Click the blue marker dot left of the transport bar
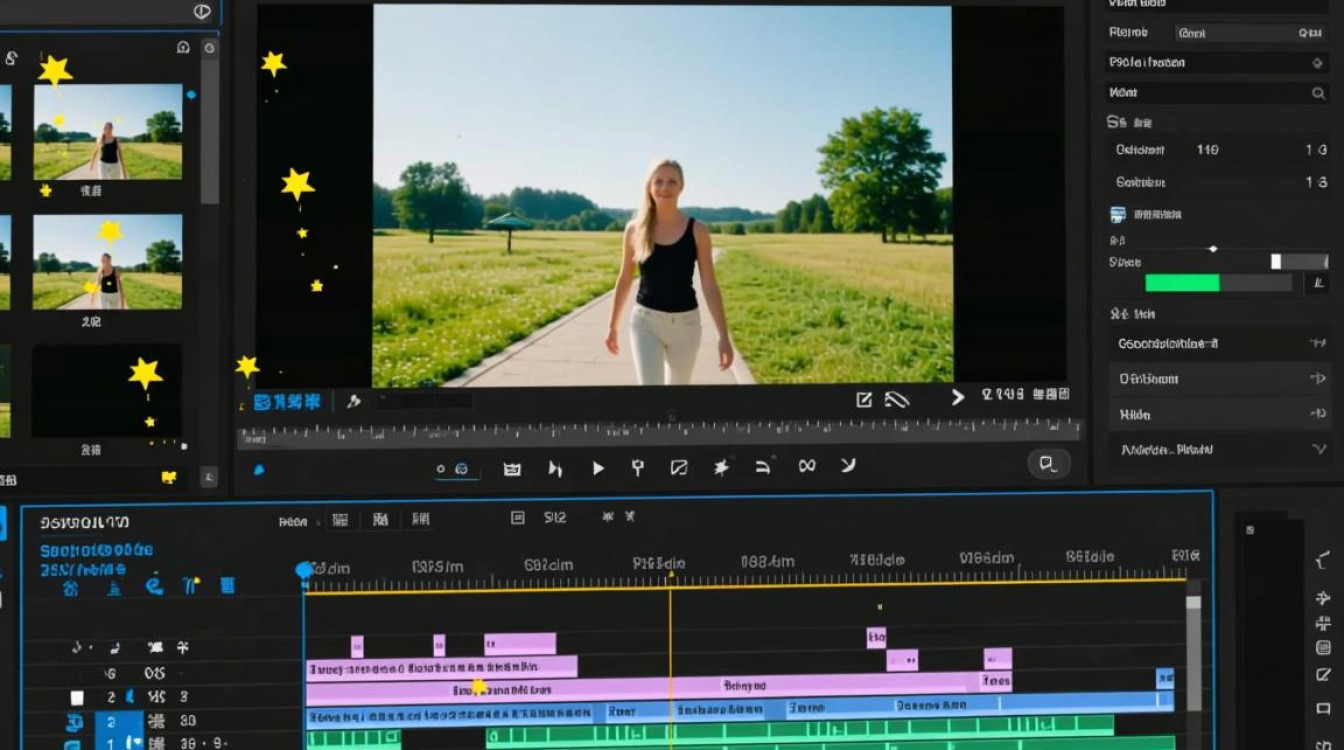This screenshot has width=1344, height=750. point(260,468)
